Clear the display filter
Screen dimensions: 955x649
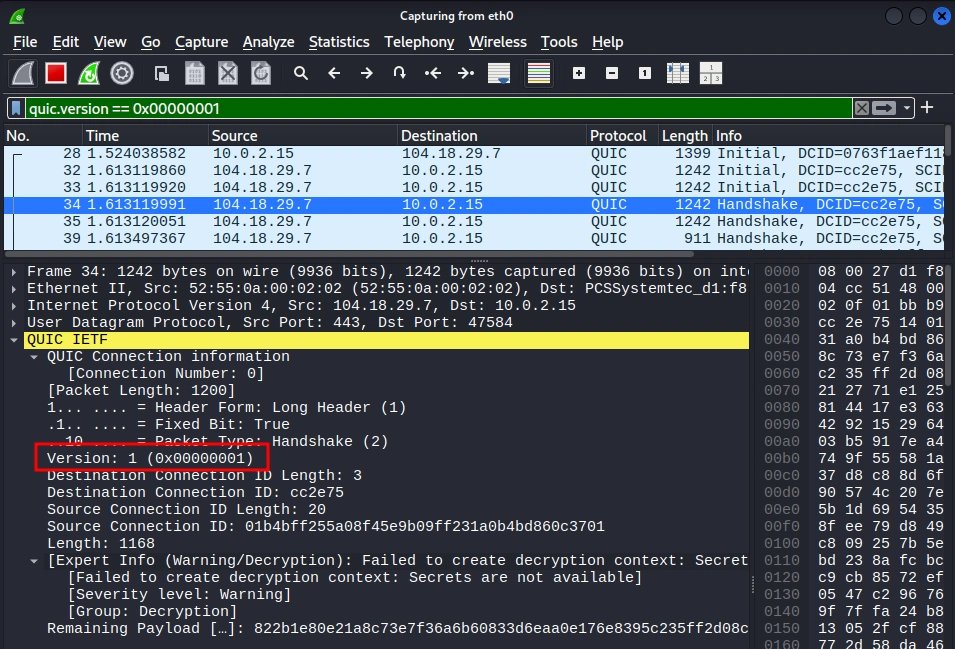click(x=861, y=108)
